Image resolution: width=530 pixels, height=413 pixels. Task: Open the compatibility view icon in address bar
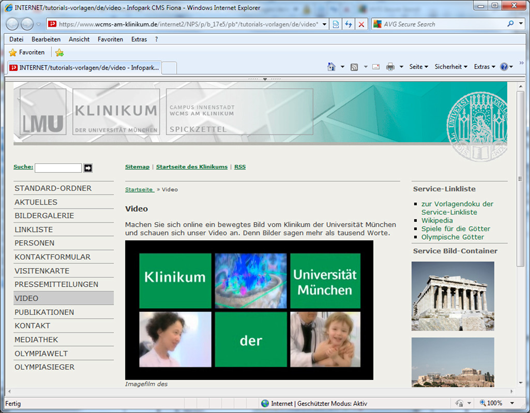point(336,24)
